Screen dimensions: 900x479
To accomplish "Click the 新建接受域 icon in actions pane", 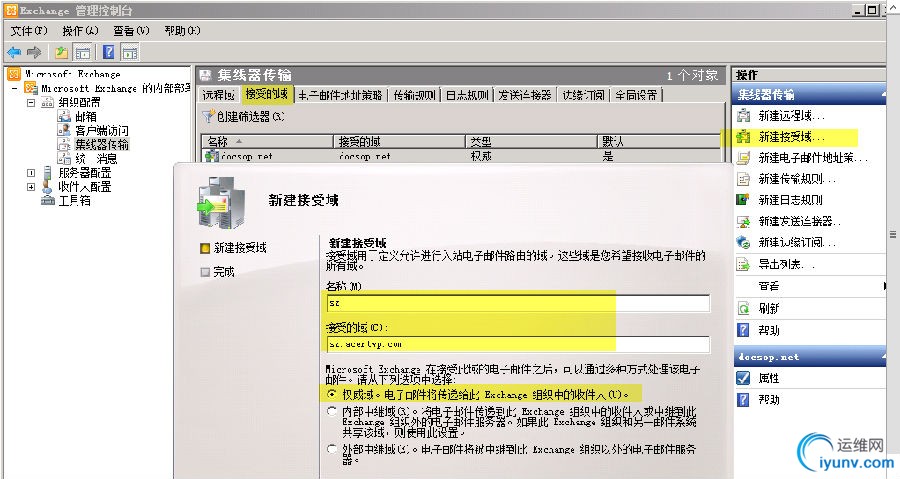I will [x=744, y=137].
